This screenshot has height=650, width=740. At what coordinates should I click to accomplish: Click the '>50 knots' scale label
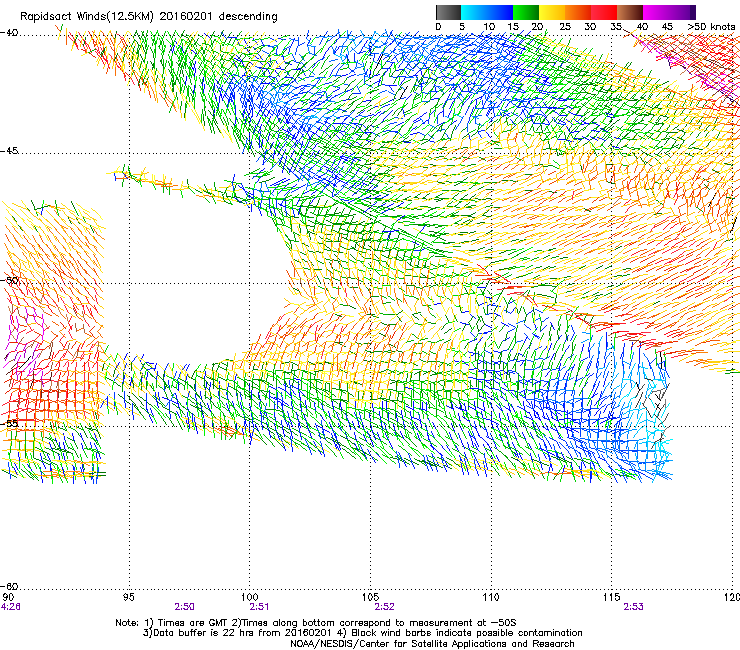coord(711,27)
